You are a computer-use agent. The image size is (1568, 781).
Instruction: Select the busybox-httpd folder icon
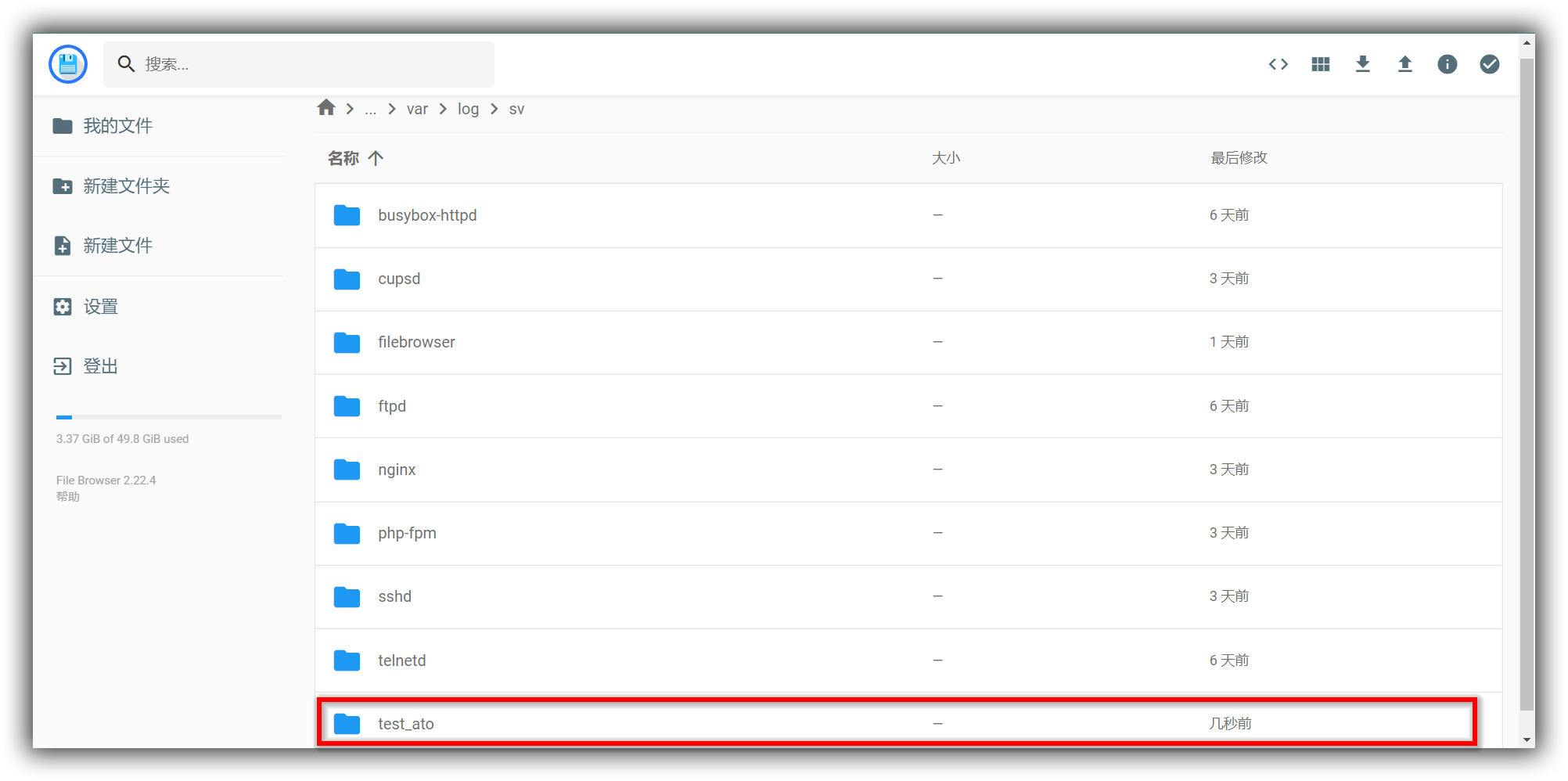(x=347, y=215)
